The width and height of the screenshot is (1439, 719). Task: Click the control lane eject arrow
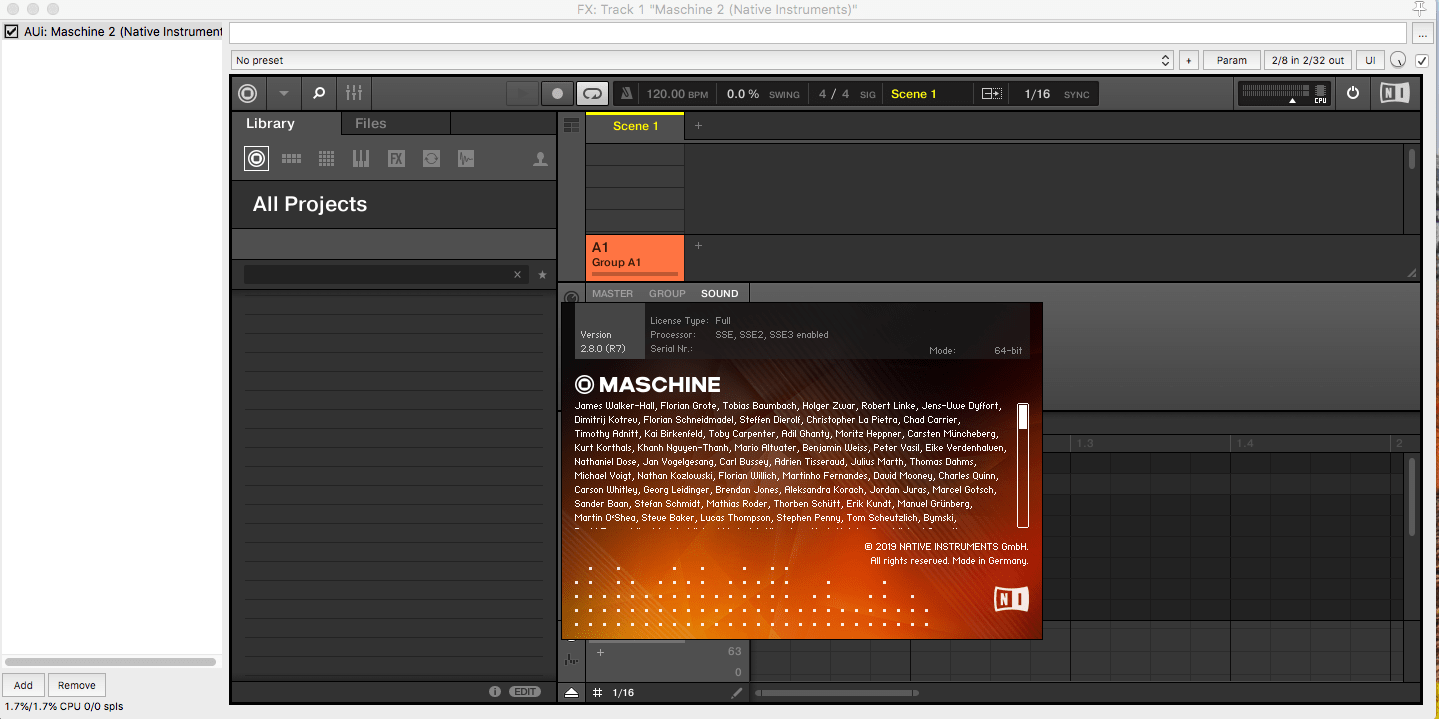click(571, 692)
